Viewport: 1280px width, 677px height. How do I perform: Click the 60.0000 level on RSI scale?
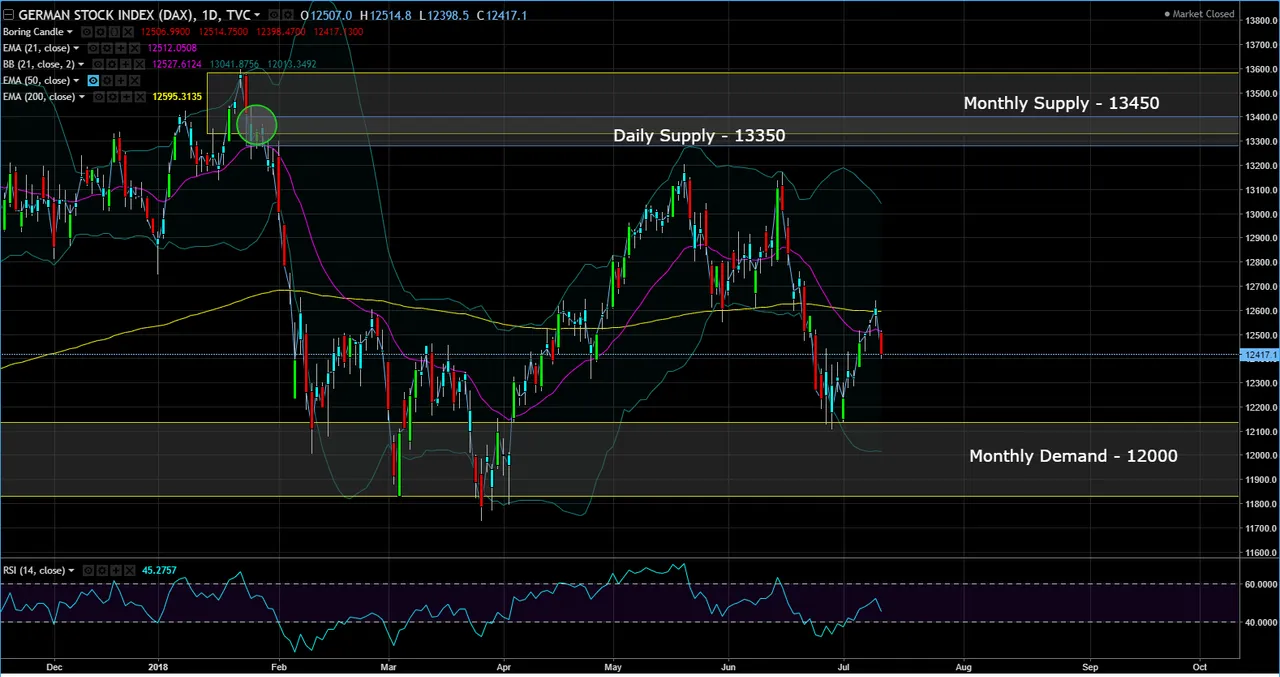(1260, 584)
